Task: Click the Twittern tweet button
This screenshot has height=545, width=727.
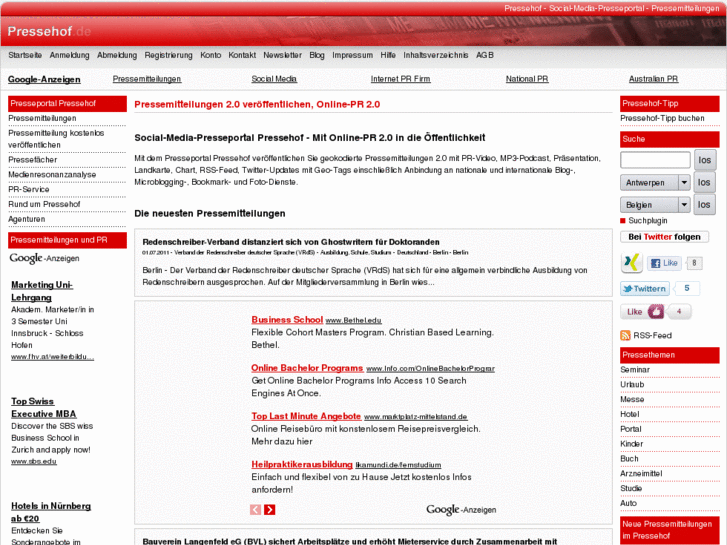Action: (x=645, y=289)
